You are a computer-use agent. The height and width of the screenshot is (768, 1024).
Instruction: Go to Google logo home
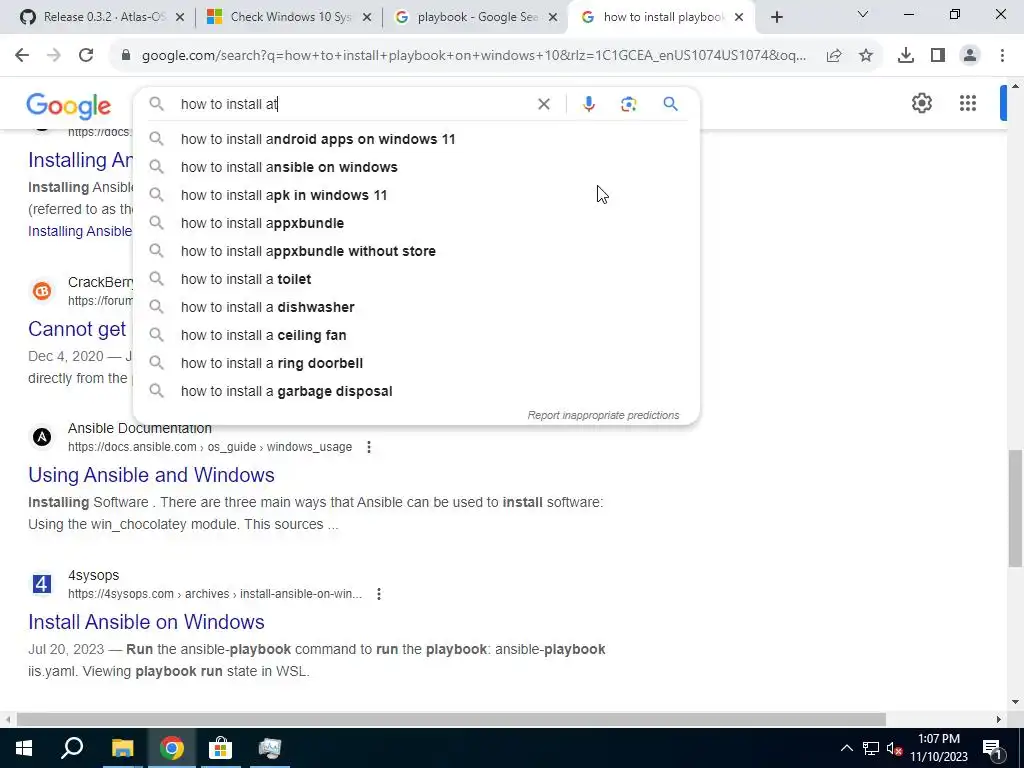[69, 105]
